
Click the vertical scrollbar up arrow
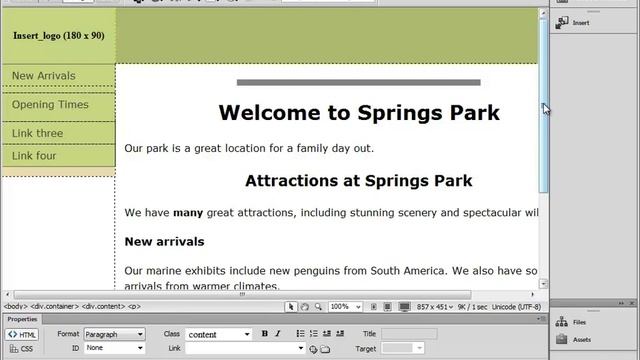pos(543,13)
